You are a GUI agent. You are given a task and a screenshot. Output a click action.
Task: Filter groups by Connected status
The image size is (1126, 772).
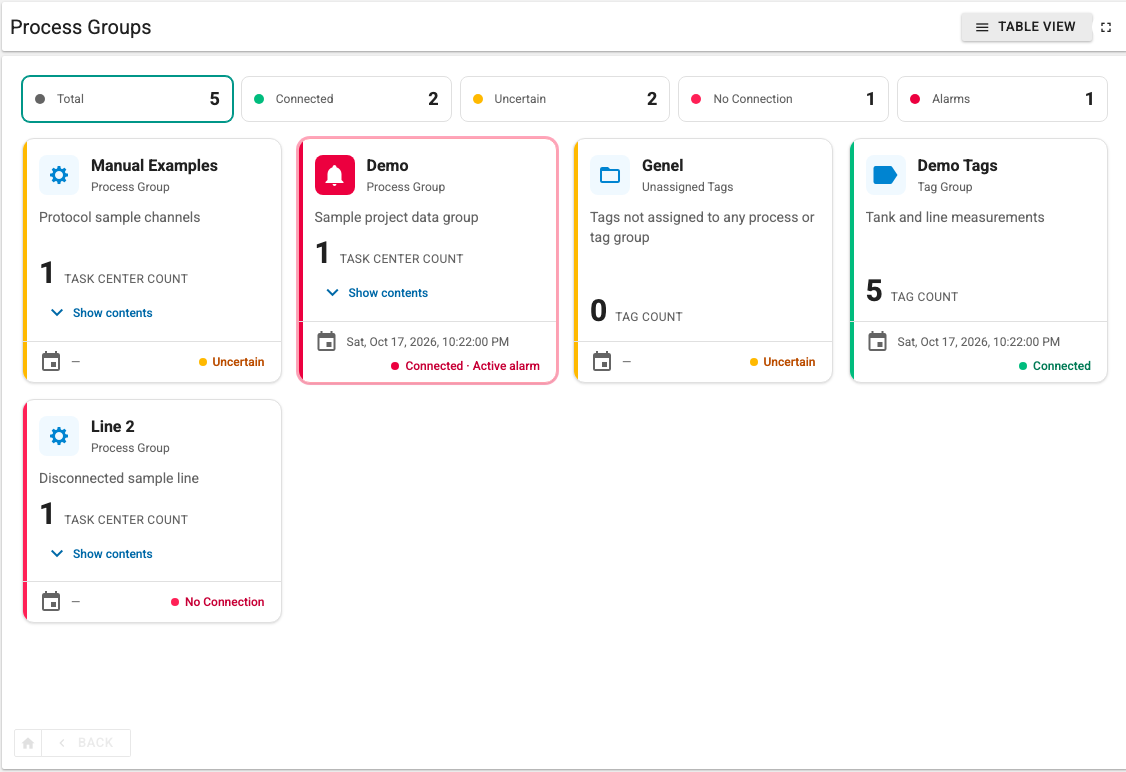[346, 99]
